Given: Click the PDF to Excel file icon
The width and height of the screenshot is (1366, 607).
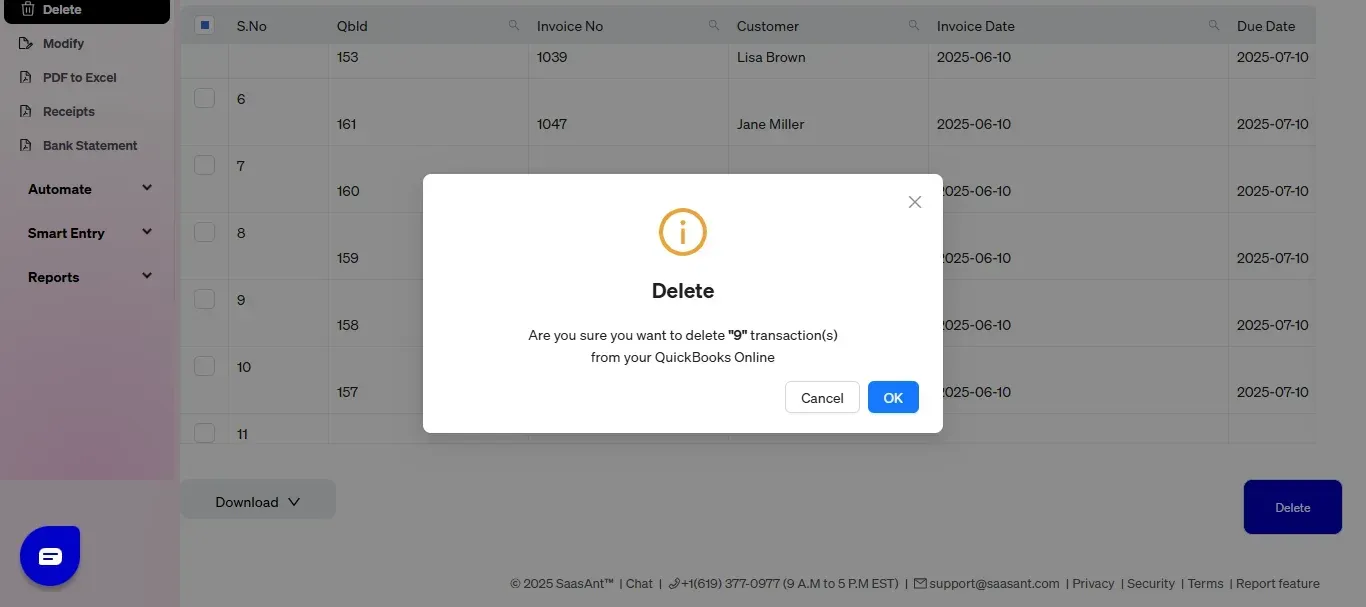Looking at the screenshot, I should click(27, 78).
